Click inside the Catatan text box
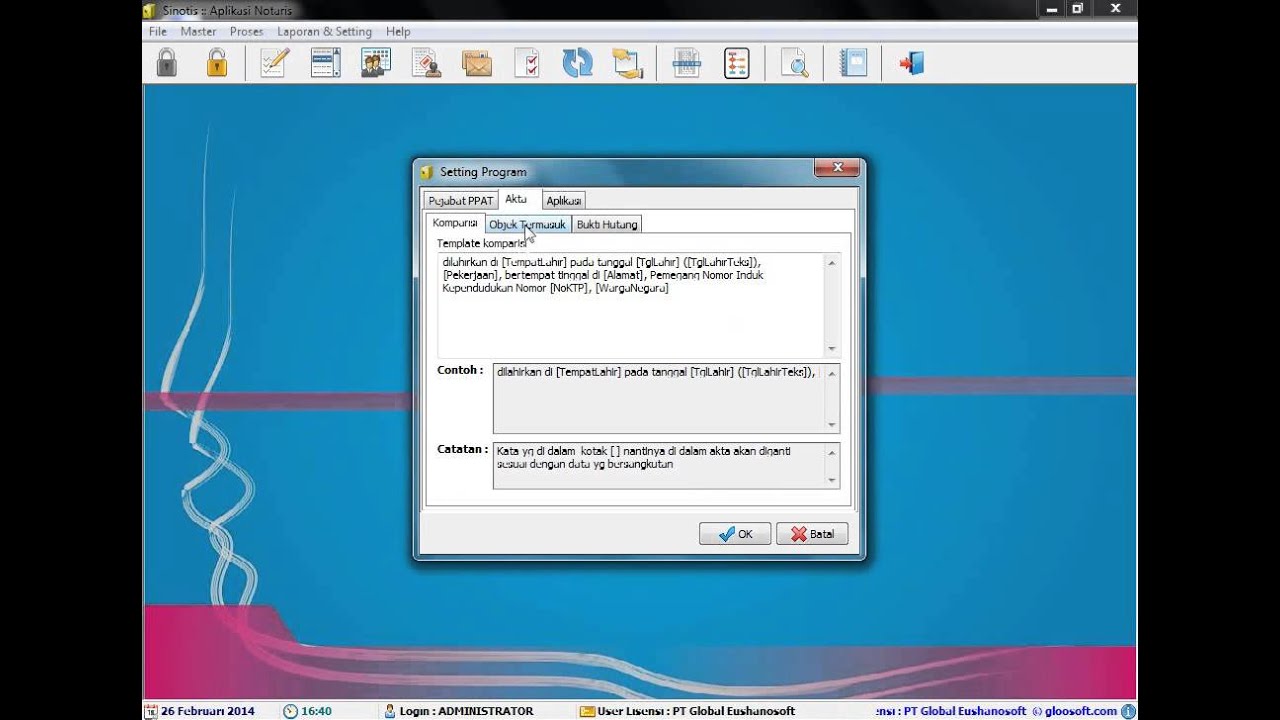 pyautogui.click(x=658, y=465)
